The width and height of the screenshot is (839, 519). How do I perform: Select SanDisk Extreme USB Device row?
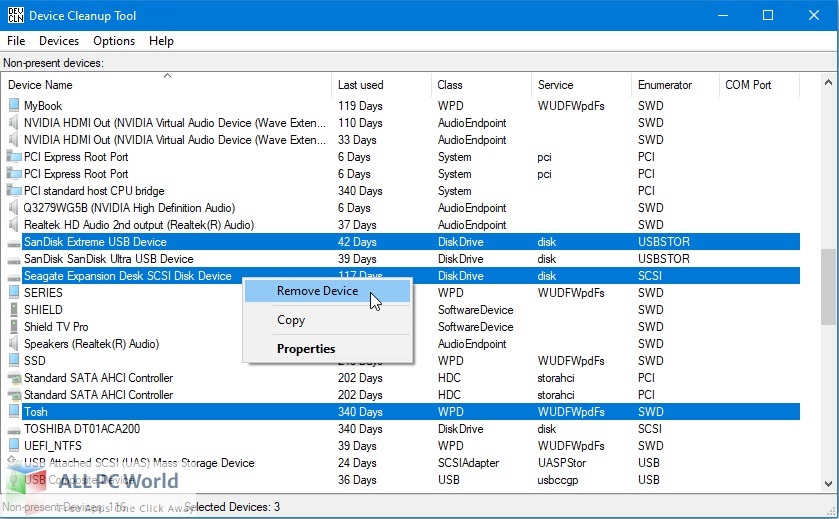click(402, 242)
